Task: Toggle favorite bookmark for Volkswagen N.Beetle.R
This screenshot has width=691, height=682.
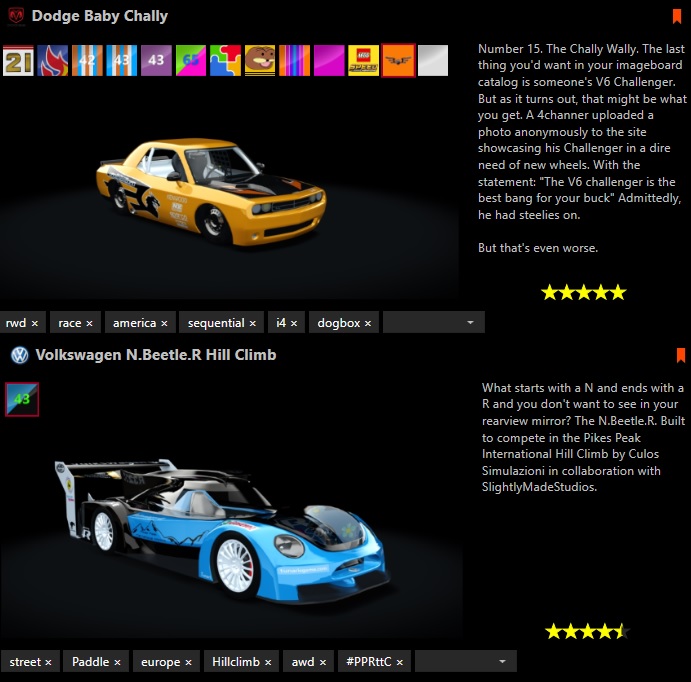Action: pyautogui.click(x=680, y=355)
